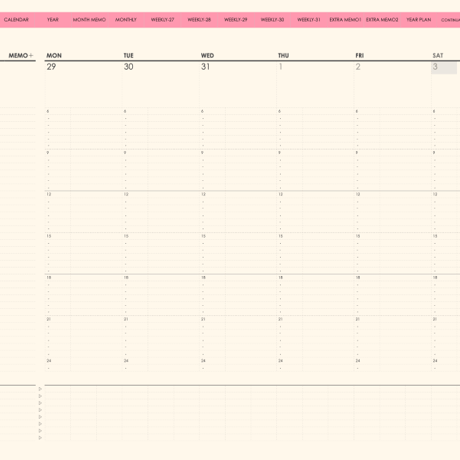Click the 21 hour label in Thursday column

coord(281,319)
